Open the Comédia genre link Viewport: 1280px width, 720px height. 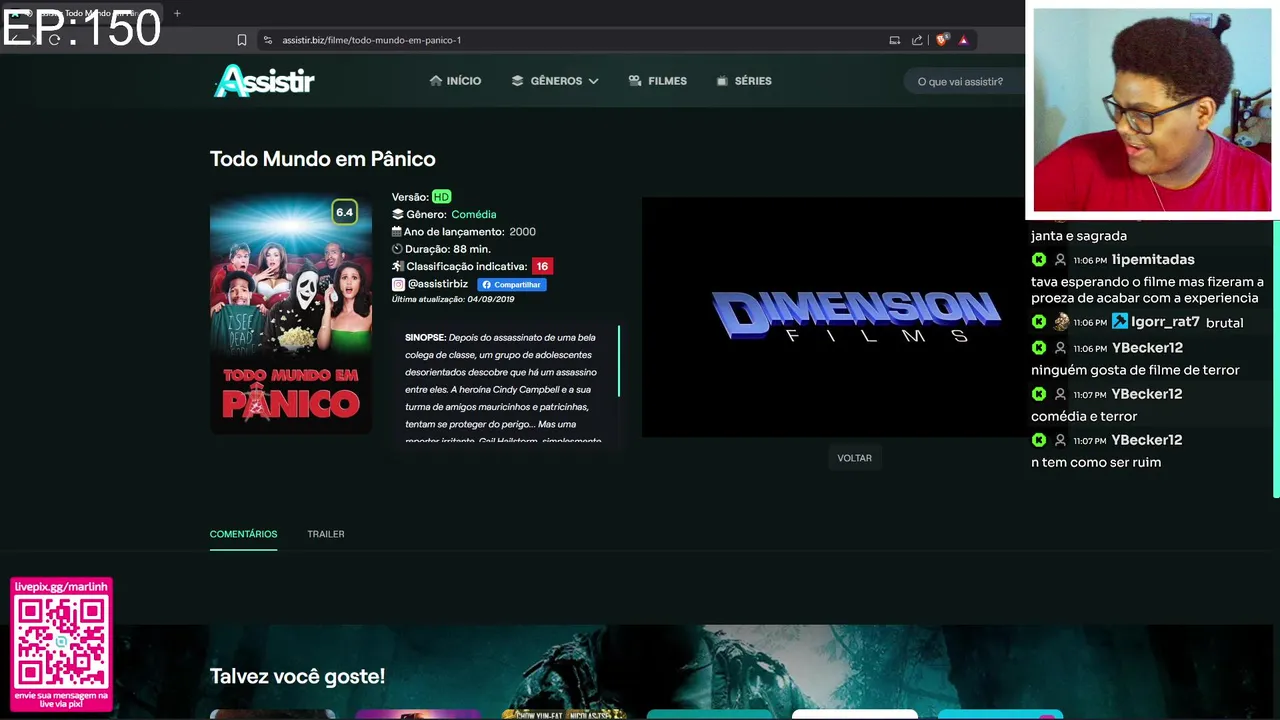point(473,214)
